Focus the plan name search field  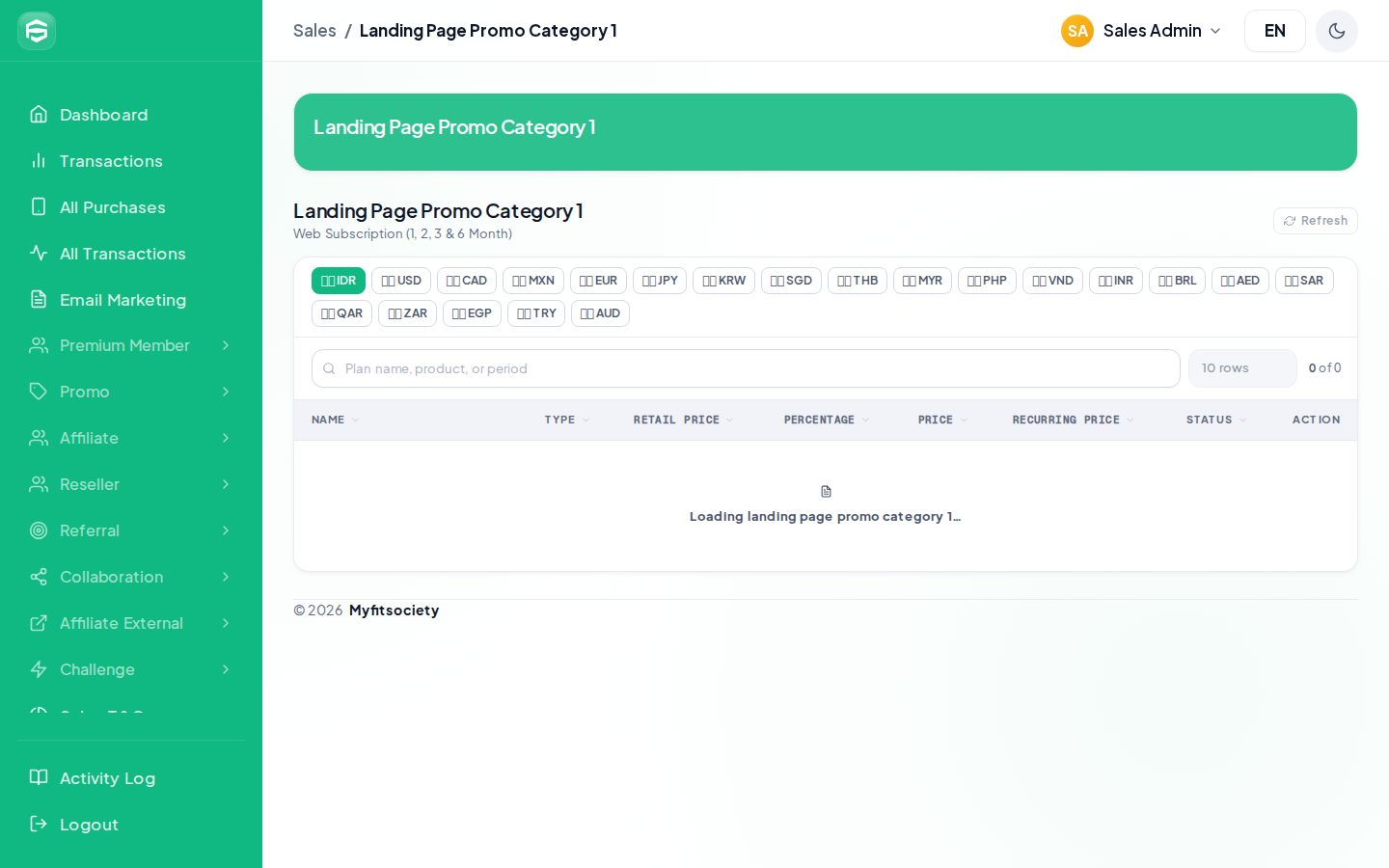[x=746, y=368]
